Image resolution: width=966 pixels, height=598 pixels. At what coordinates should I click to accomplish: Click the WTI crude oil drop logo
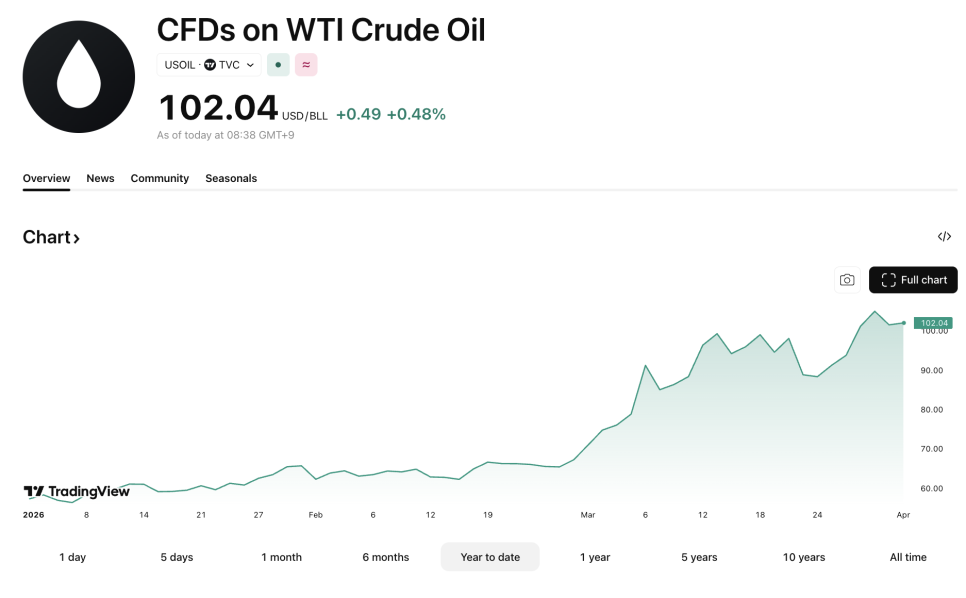[x=79, y=77]
